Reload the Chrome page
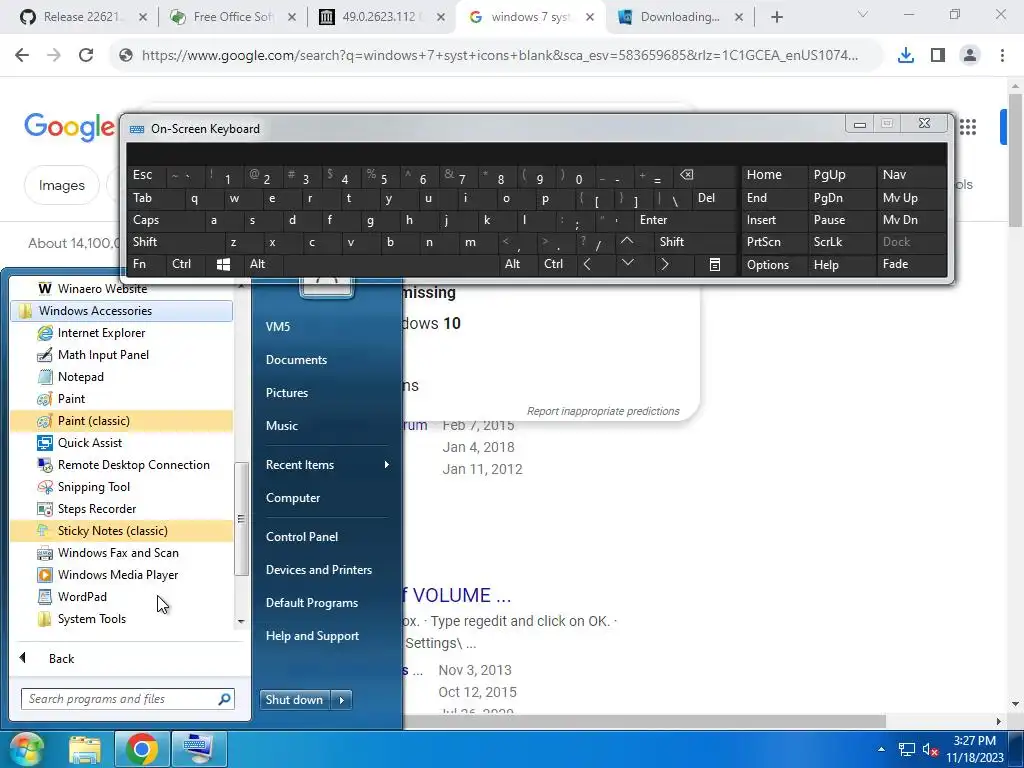The image size is (1024, 768). pyautogui.click(x=86, y=56)
